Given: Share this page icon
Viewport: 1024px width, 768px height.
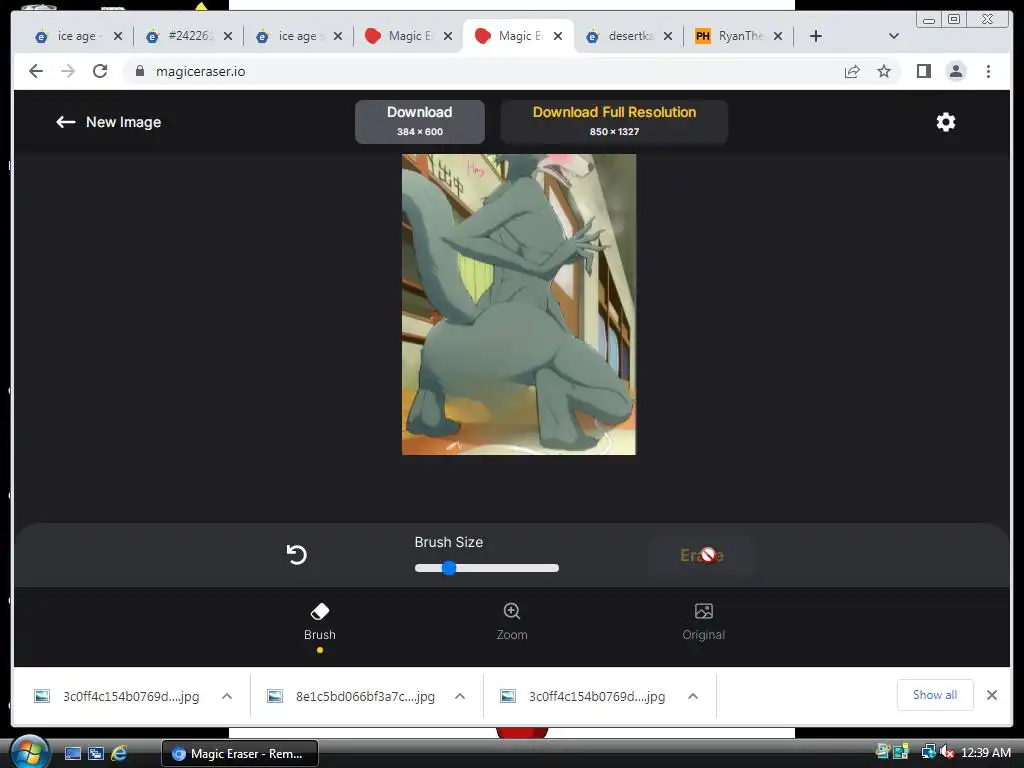Looking at the screenshot, I should coord(852,71).
